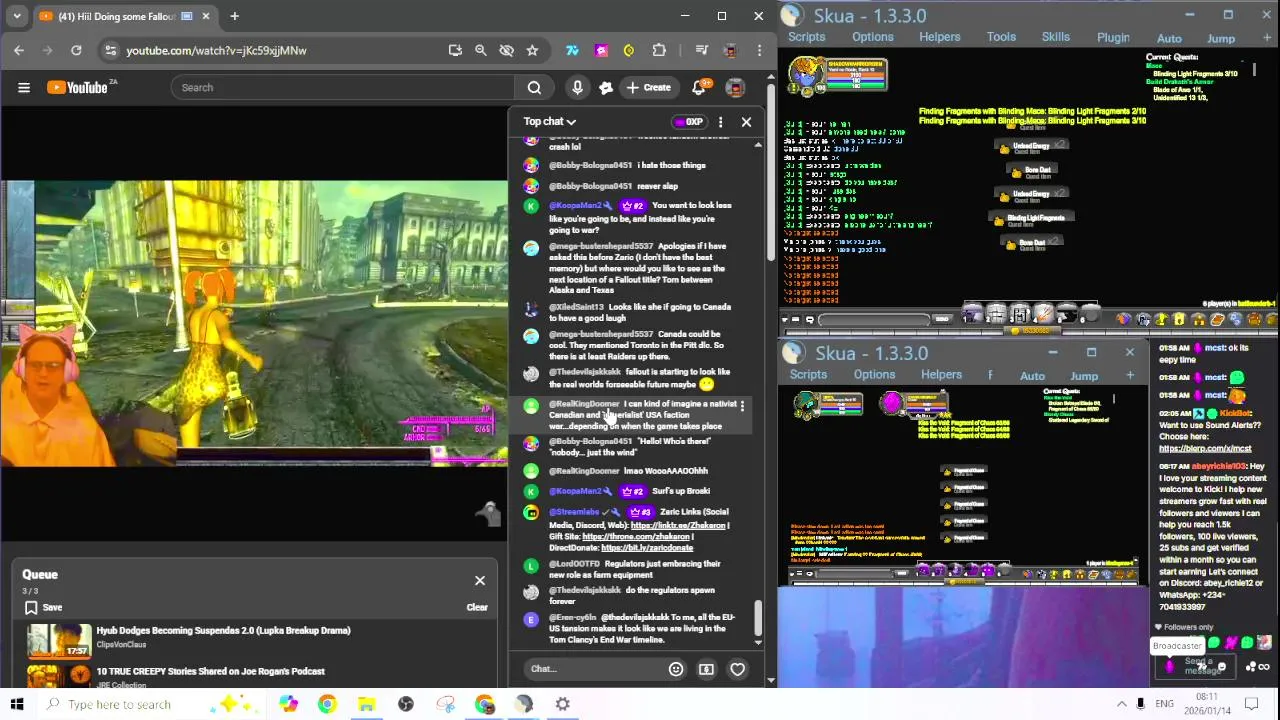
Task: Open Skills menu in upper Skua window
Action: (x=1055, y=37)
